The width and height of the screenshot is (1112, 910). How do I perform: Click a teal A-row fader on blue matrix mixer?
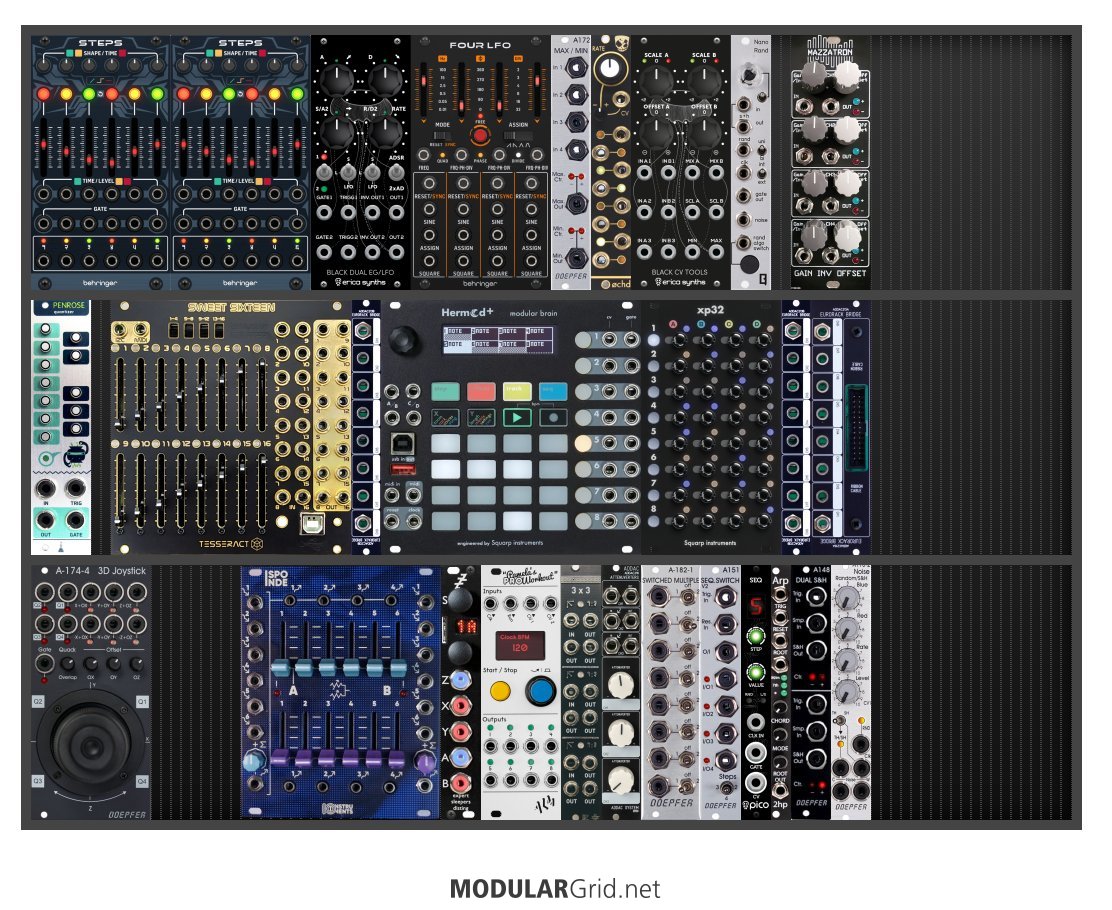click(281, 668)
